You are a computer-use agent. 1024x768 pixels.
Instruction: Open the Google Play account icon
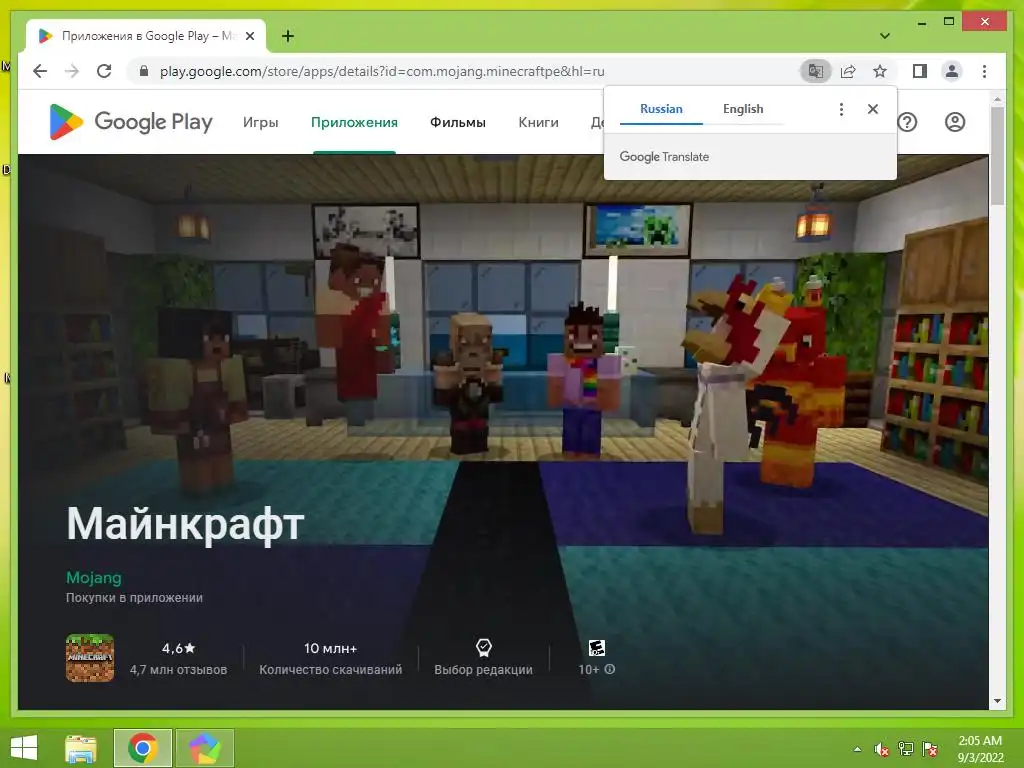coord(955,122)
